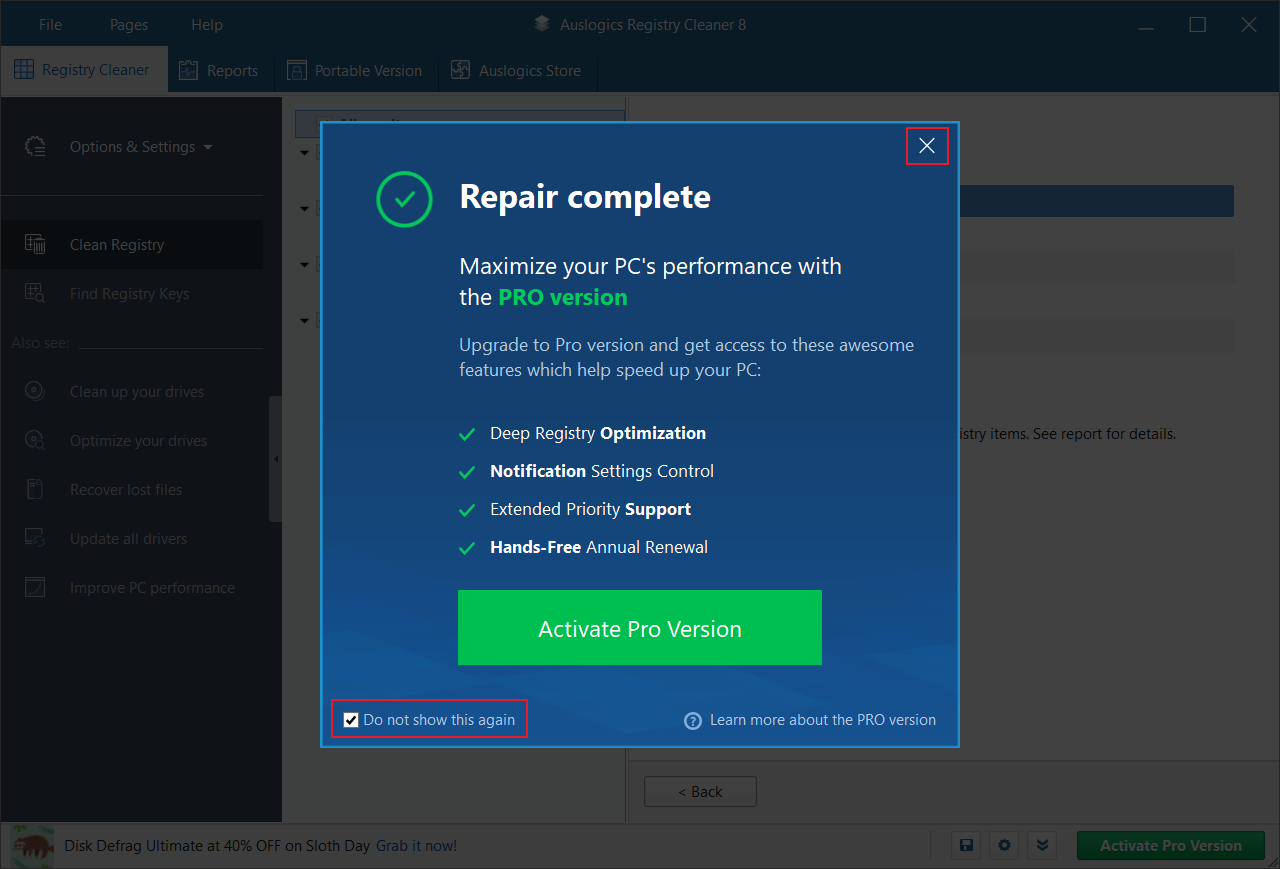This screenshot has width=1280, height=869.
Task: Click the Back button
Action: (700, 791)
